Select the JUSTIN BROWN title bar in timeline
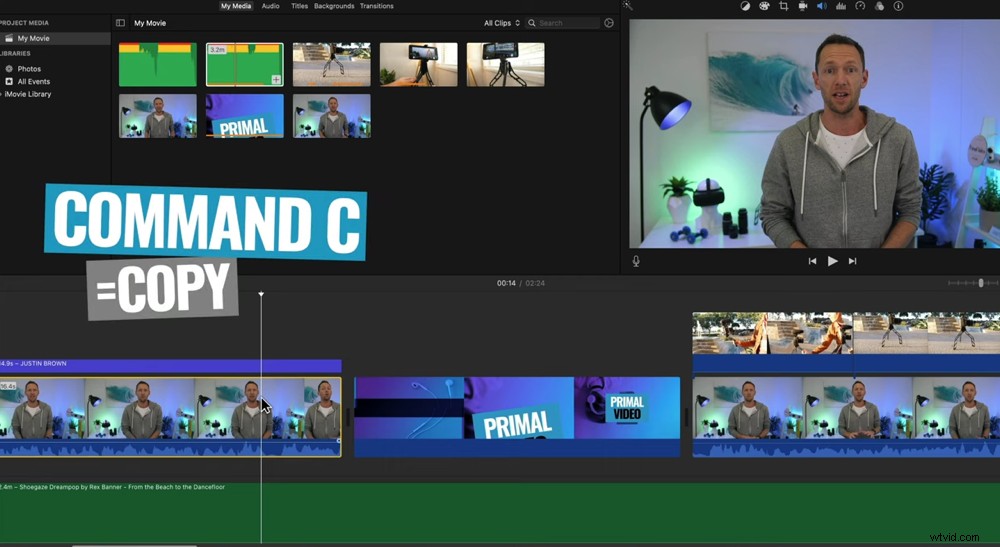This screenshot has width=1000, height=547. click(x=170, y=365)
